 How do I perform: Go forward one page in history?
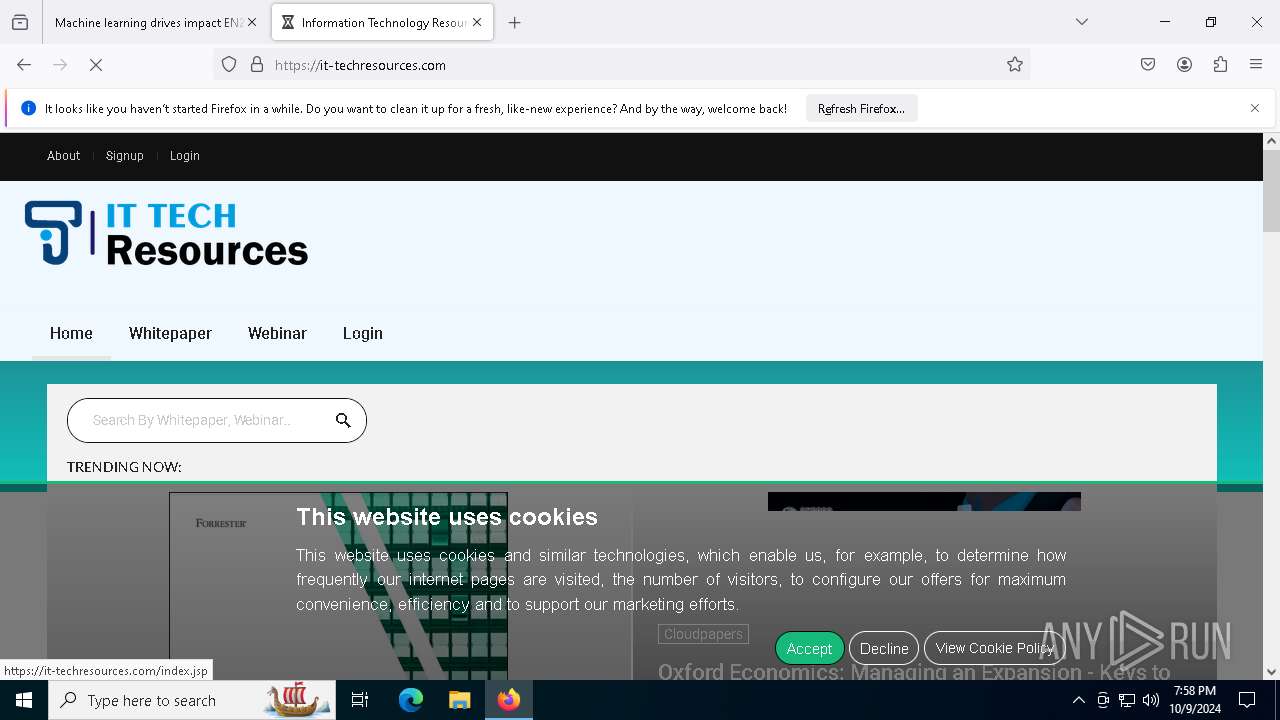(60, 65)
